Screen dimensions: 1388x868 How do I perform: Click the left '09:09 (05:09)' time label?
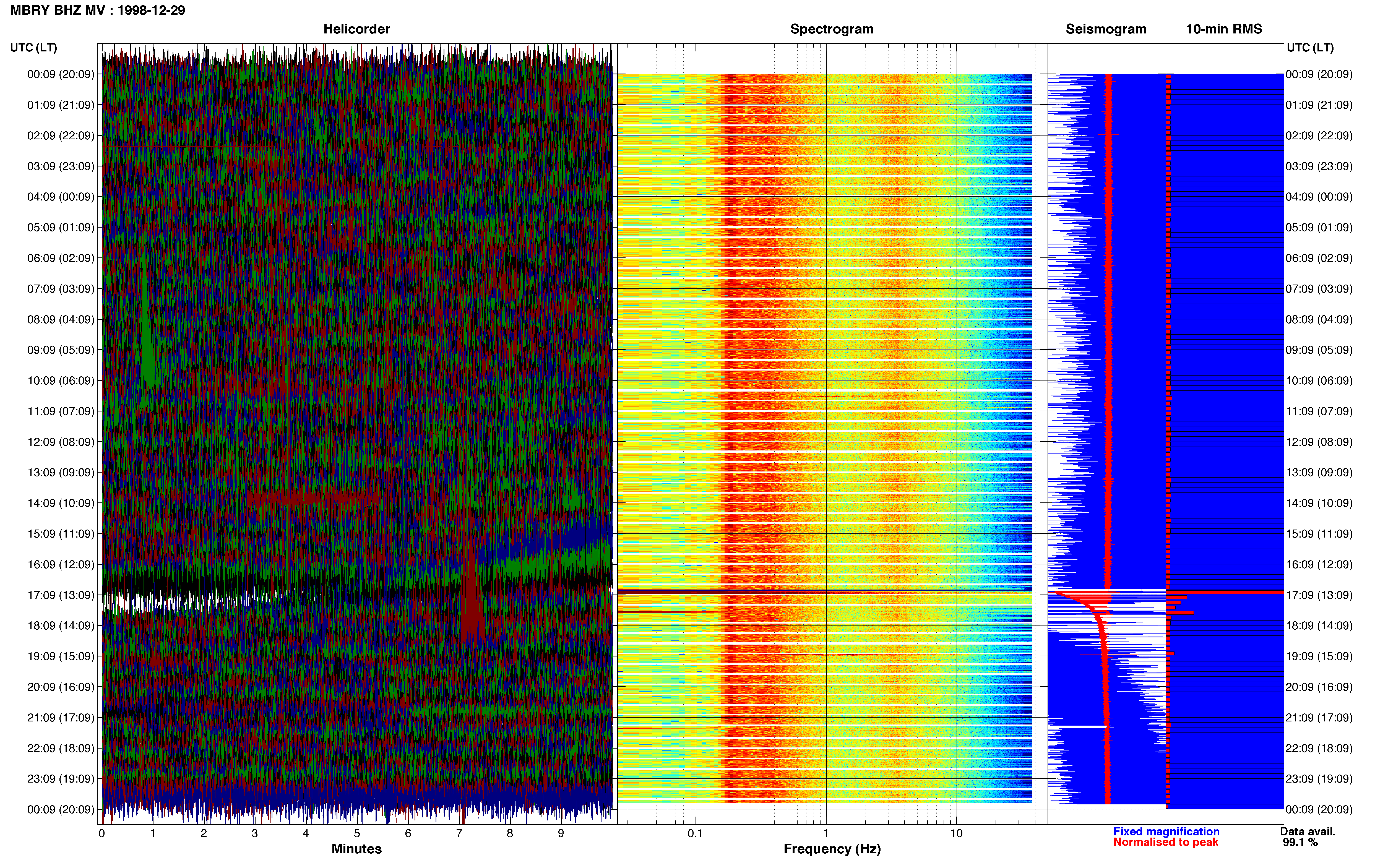(x=61, y=350)
